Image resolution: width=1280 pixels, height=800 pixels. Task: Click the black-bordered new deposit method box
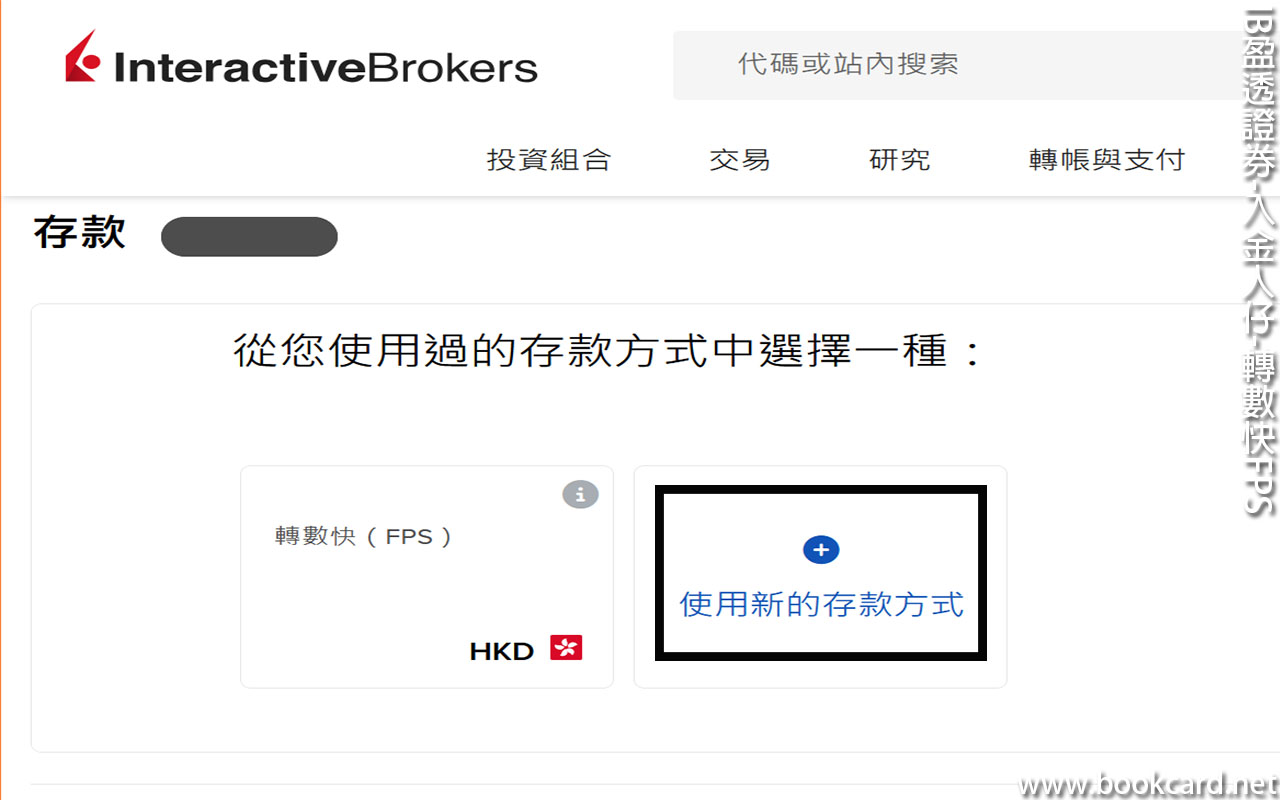[x=821, y=573]
